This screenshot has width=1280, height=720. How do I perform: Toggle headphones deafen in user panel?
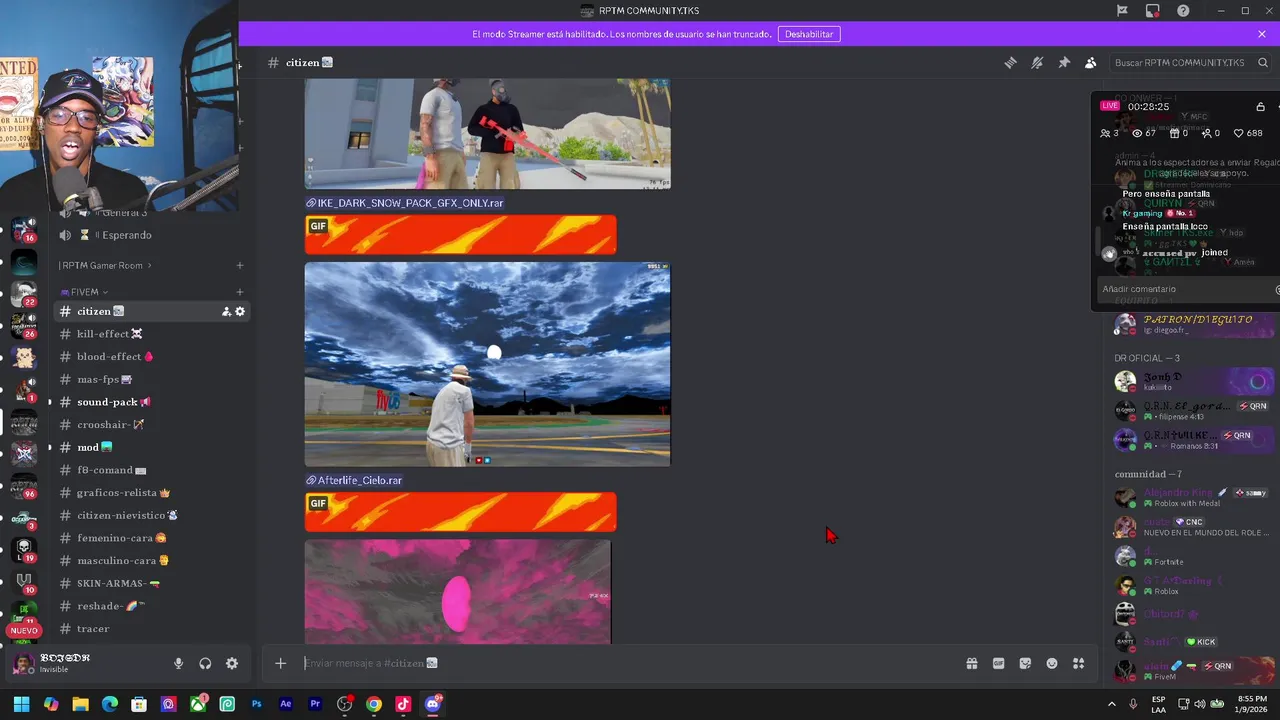click(205, 663)
